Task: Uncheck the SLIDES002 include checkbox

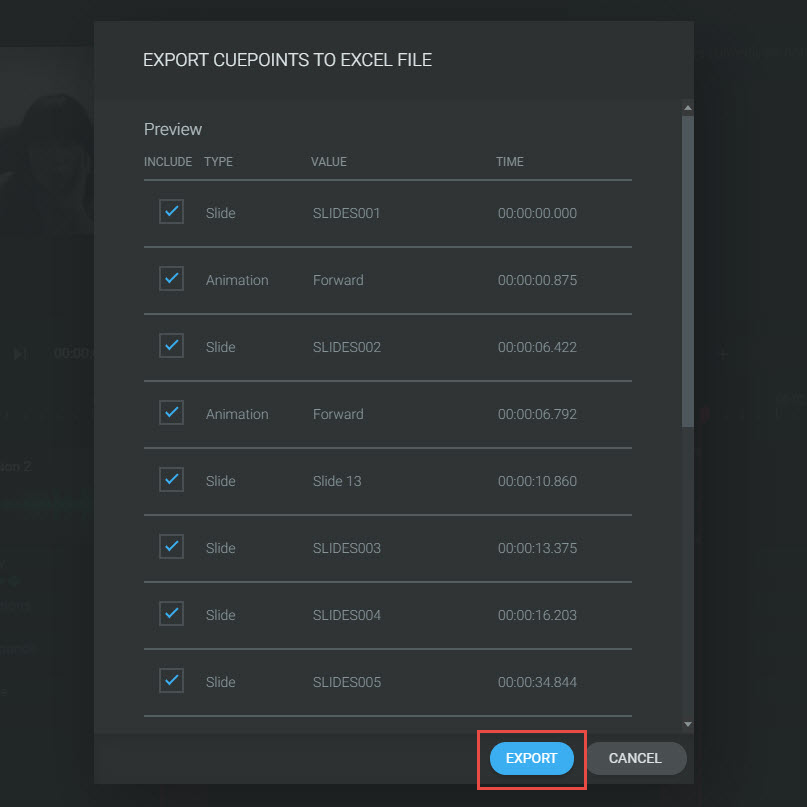Action: [x=171, y=345]
